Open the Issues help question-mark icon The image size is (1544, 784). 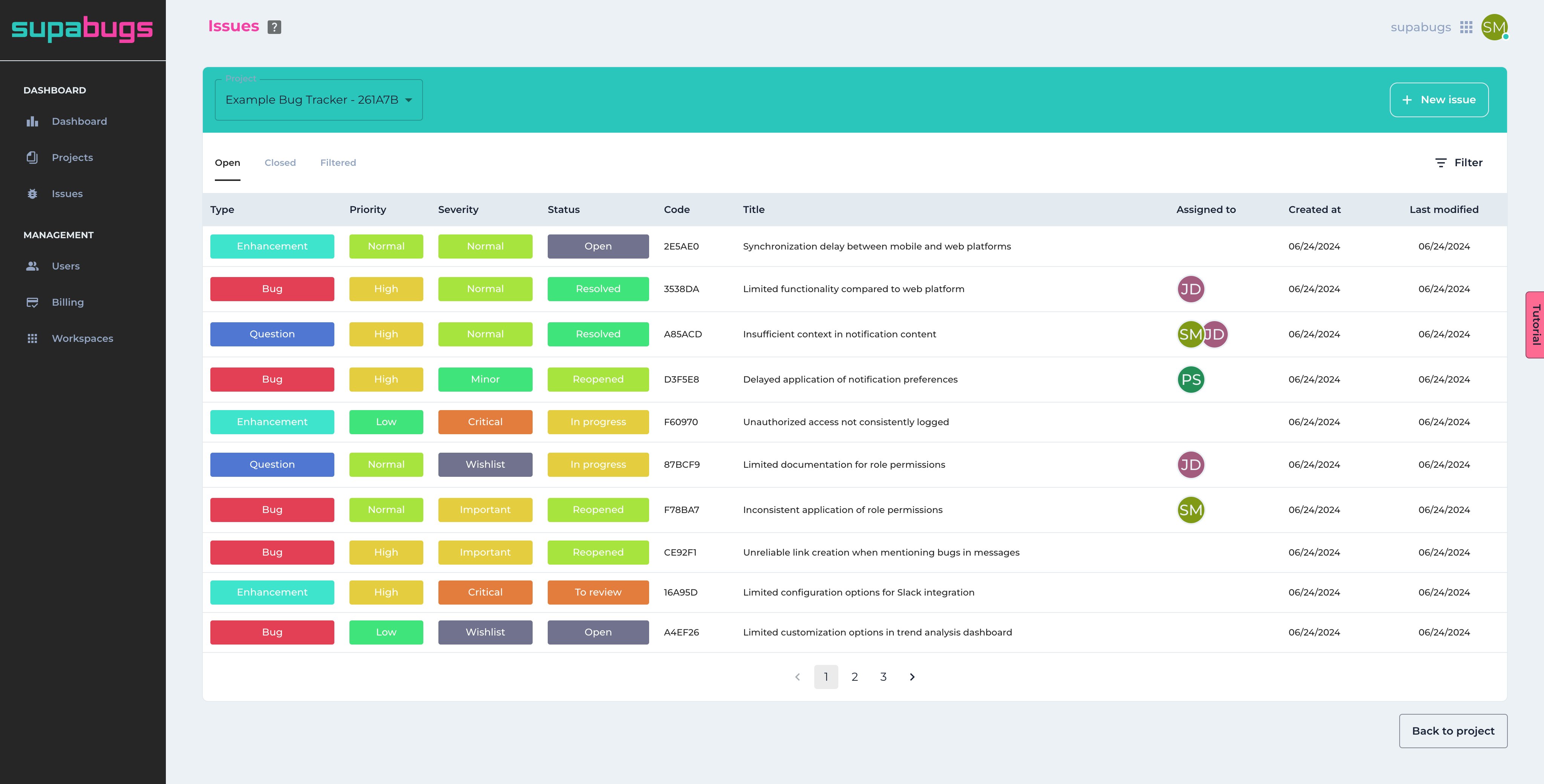tap(274, 27)
